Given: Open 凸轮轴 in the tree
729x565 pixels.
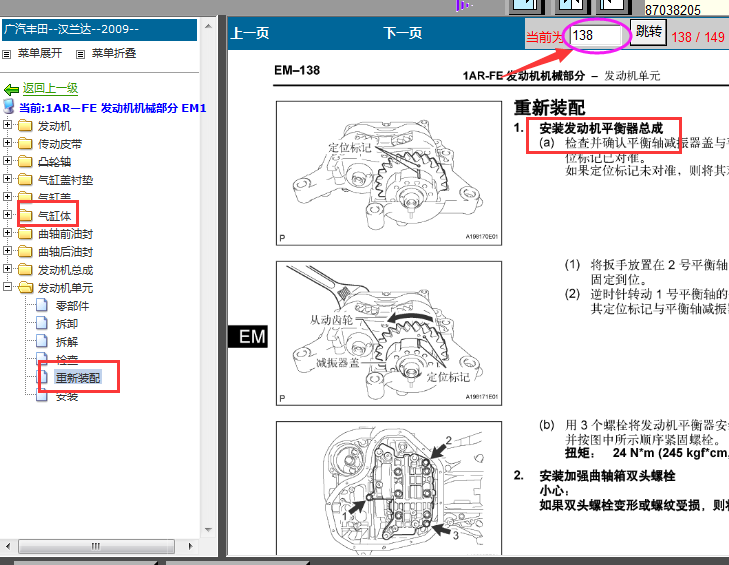Looking at the screenshot, I should (54, 162).
